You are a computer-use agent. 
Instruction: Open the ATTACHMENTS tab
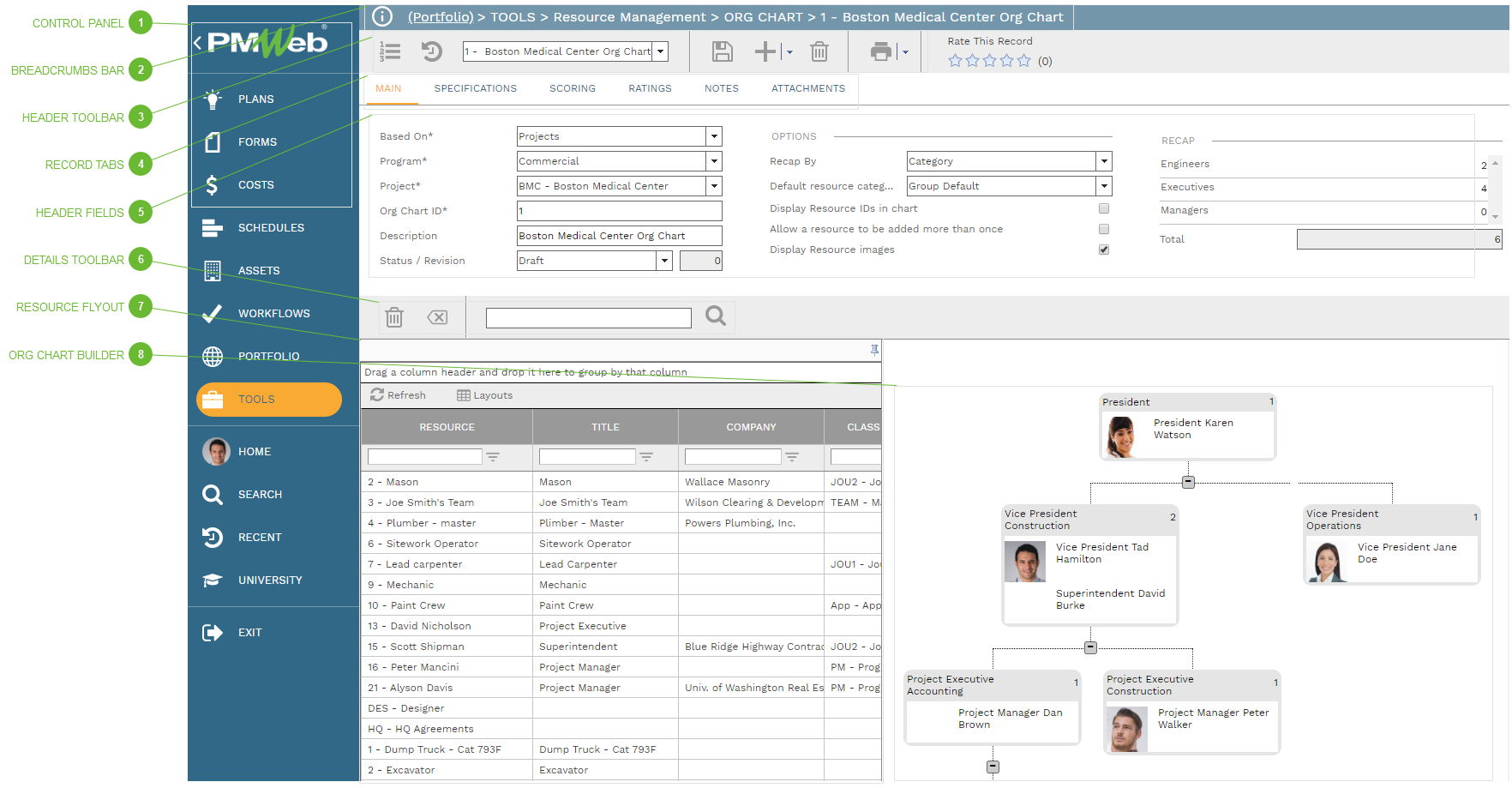[807, 88]
